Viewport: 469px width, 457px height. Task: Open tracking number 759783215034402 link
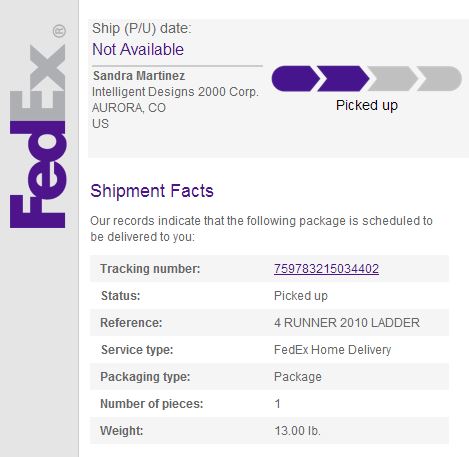326,269
